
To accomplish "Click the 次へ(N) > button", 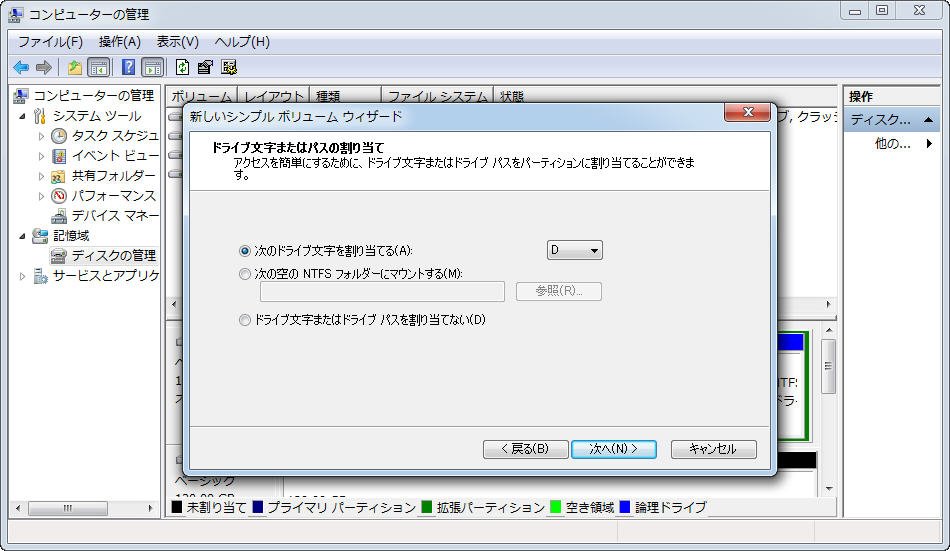I will (x=614, y=449).
